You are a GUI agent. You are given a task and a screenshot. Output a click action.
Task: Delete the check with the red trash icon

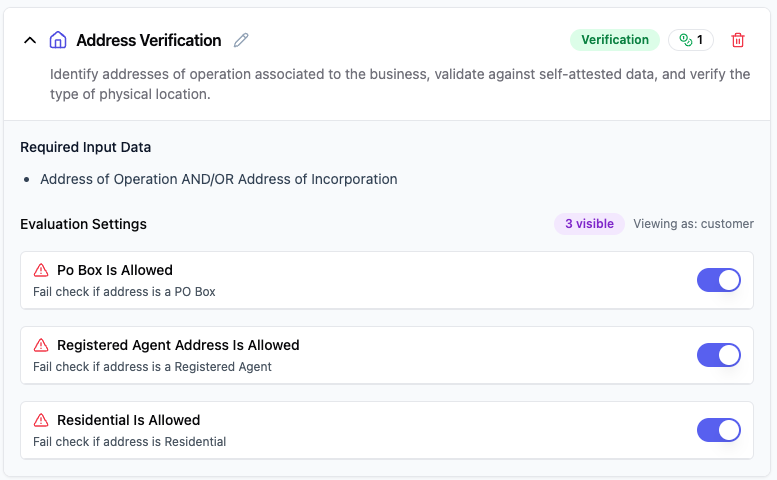(738, 40)
